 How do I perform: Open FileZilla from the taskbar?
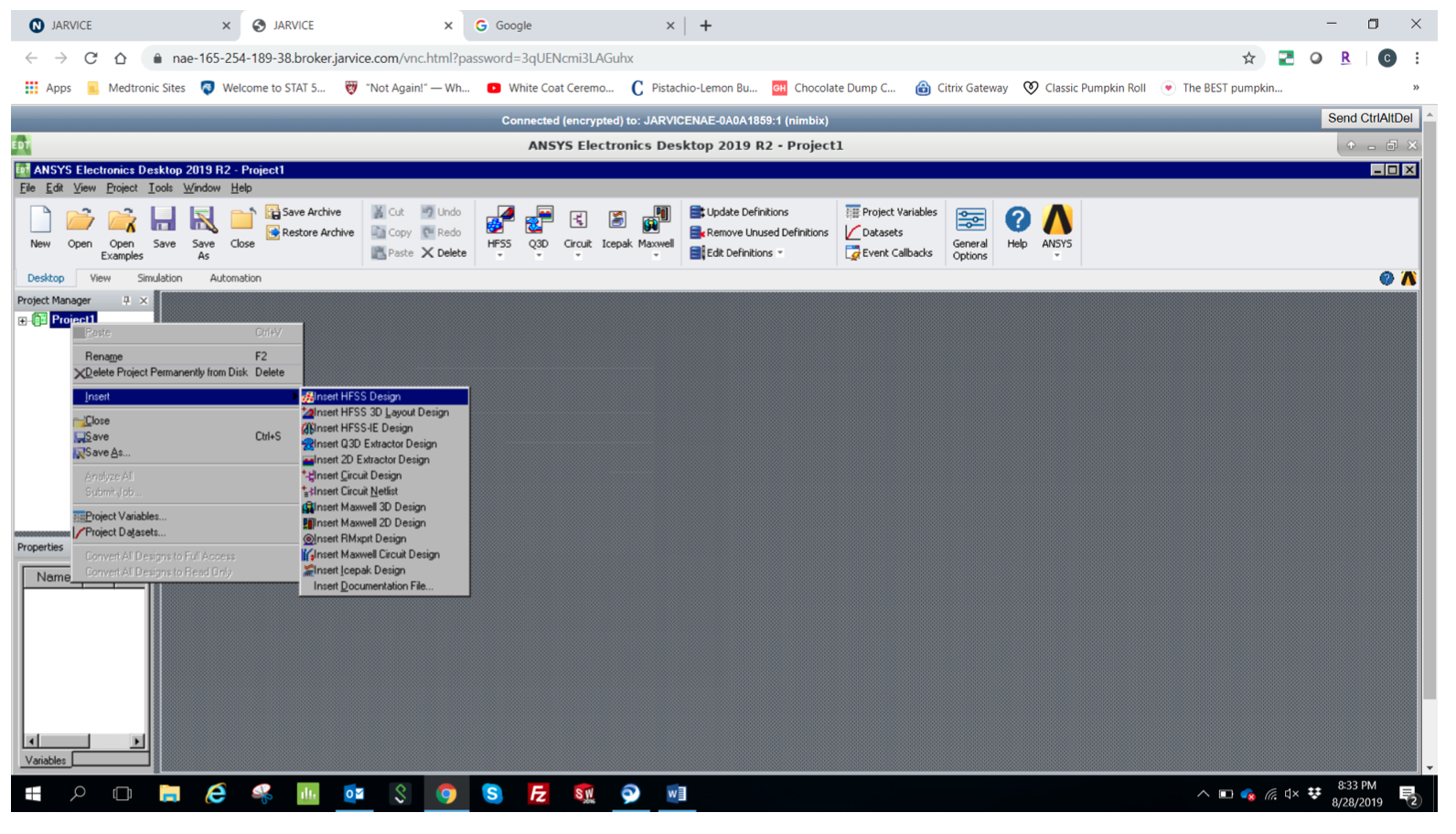pos(538,794)
